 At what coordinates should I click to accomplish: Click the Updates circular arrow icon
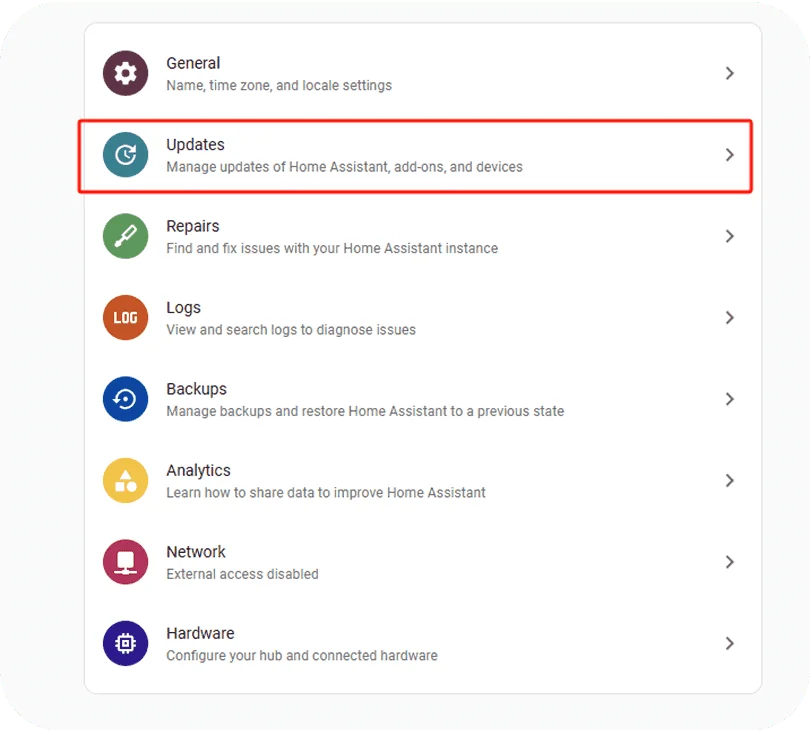(125, 155)
